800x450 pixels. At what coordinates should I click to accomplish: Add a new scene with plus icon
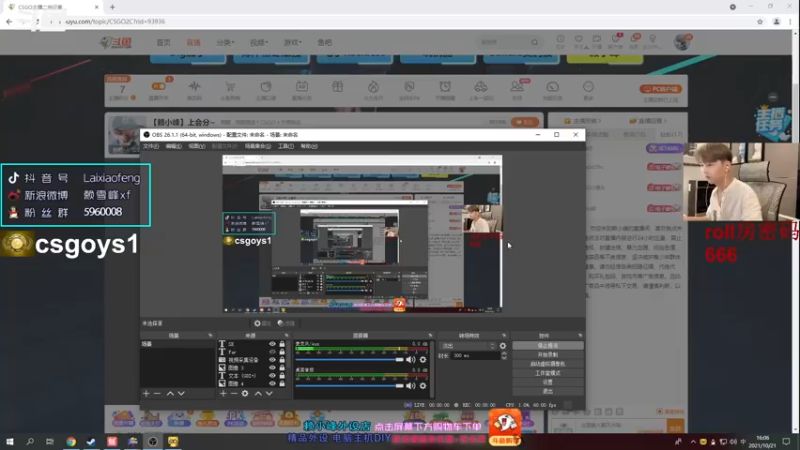tap(146, 393)
